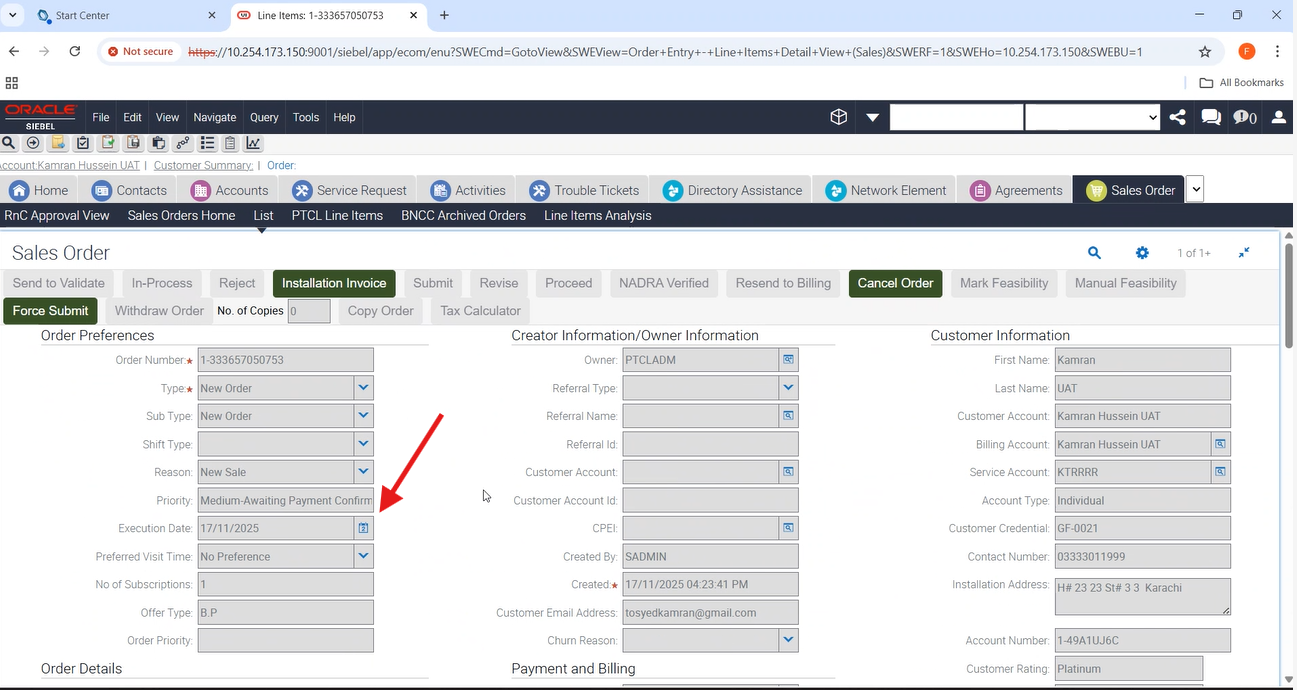The width and height of the screenshot is (1297, 690).
Task: Click the line chart icon in toolbar
Action: tap(254, 143)
